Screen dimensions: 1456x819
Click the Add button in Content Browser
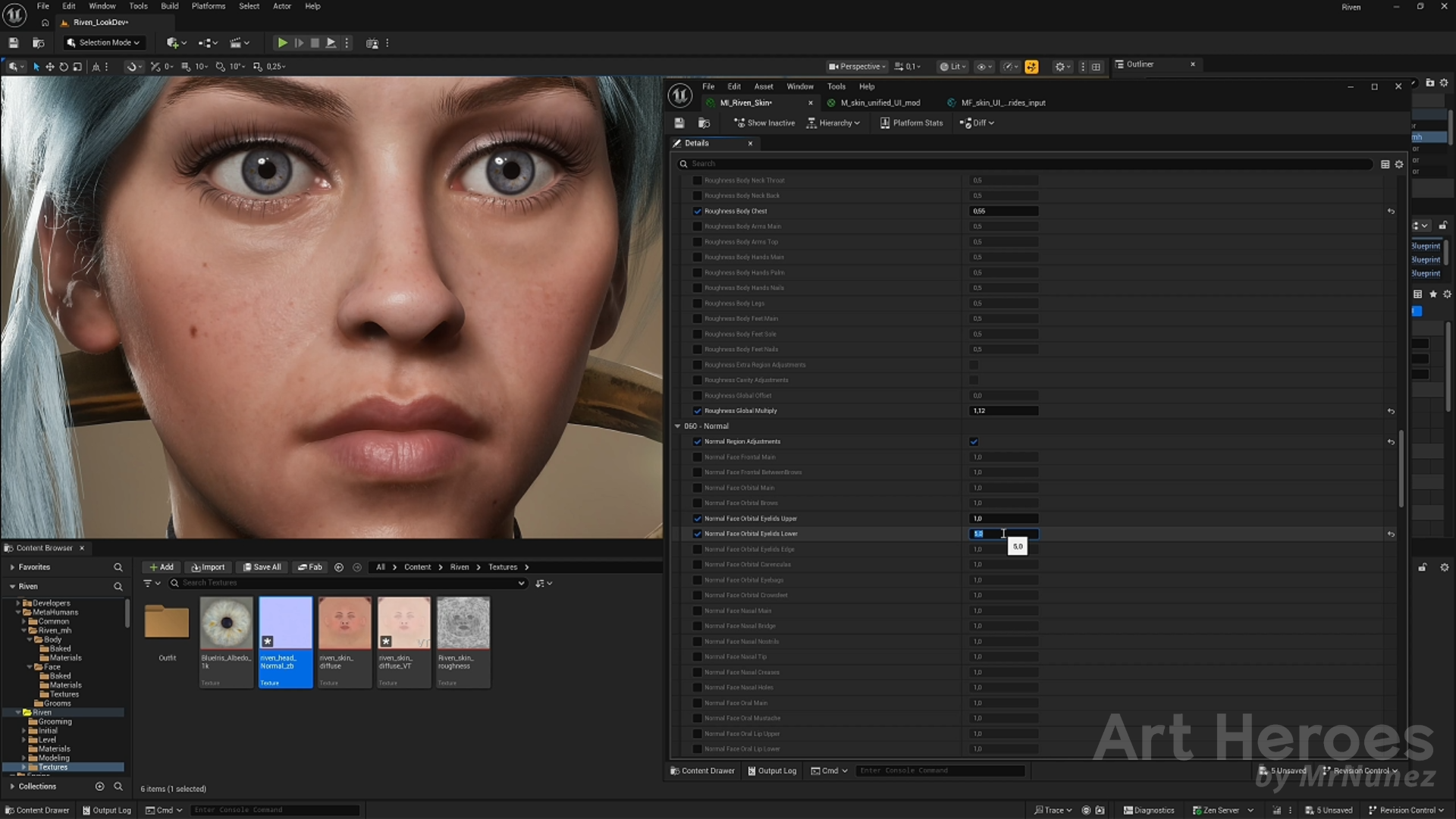[x=162, y=567]
